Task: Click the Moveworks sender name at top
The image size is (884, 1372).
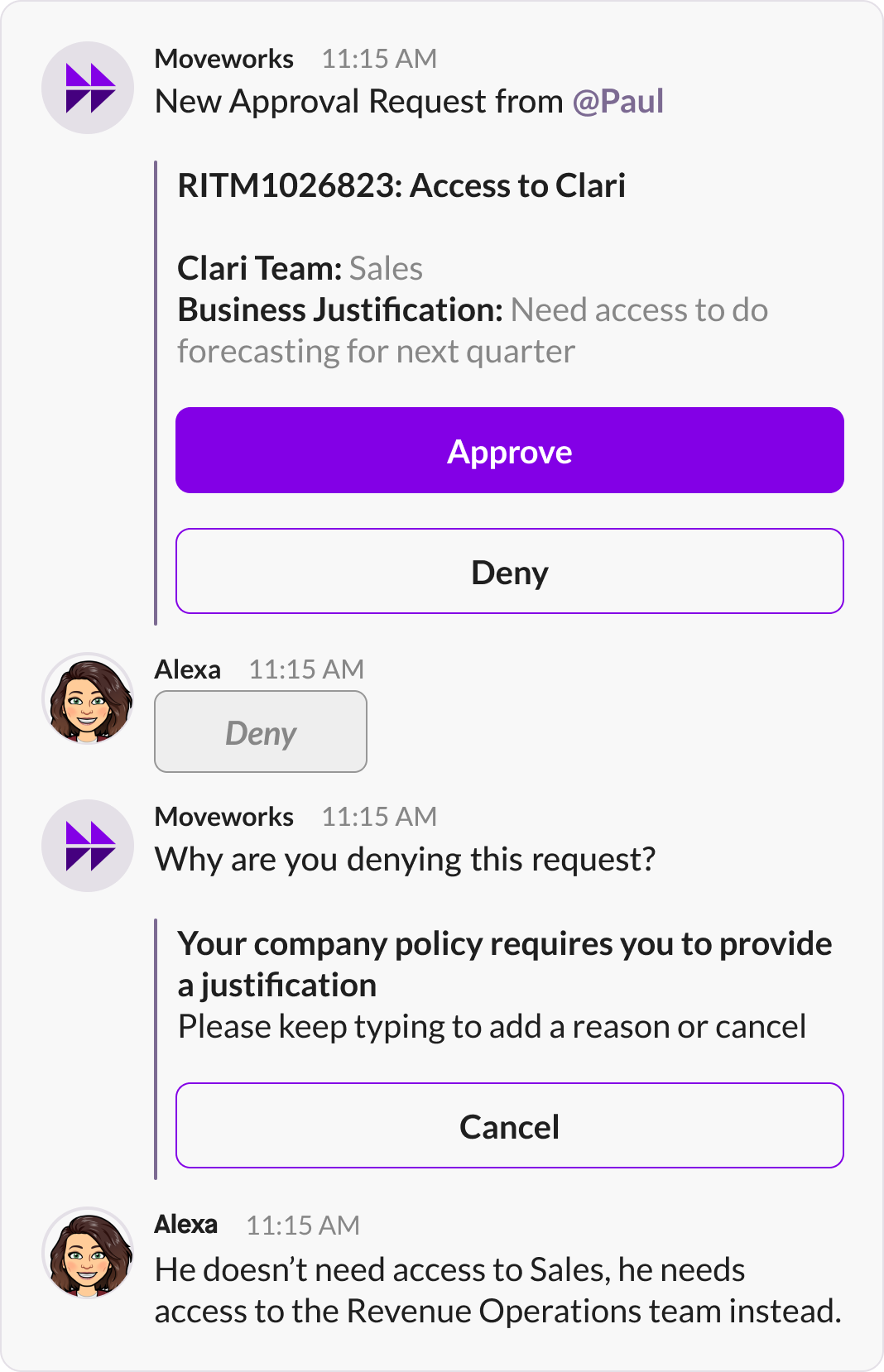Action: 224,59
